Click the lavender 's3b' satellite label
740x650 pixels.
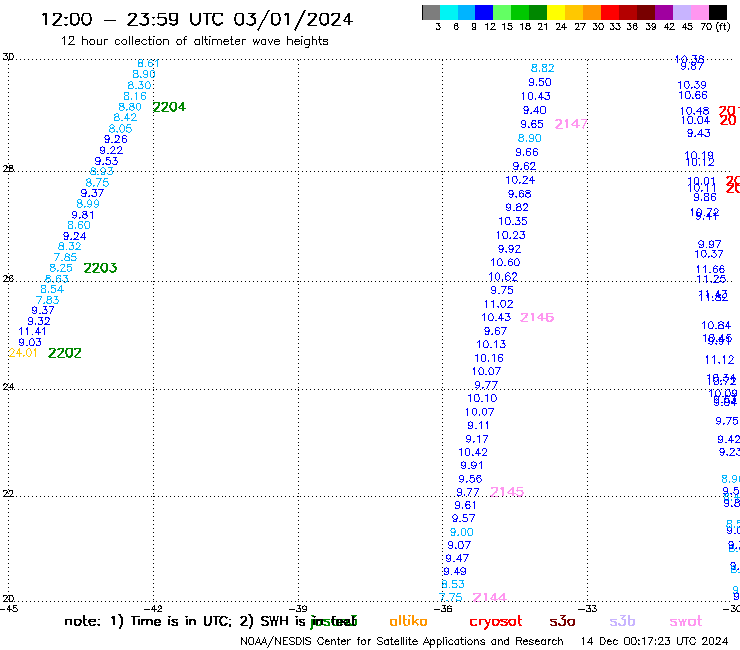click(622, 621)
